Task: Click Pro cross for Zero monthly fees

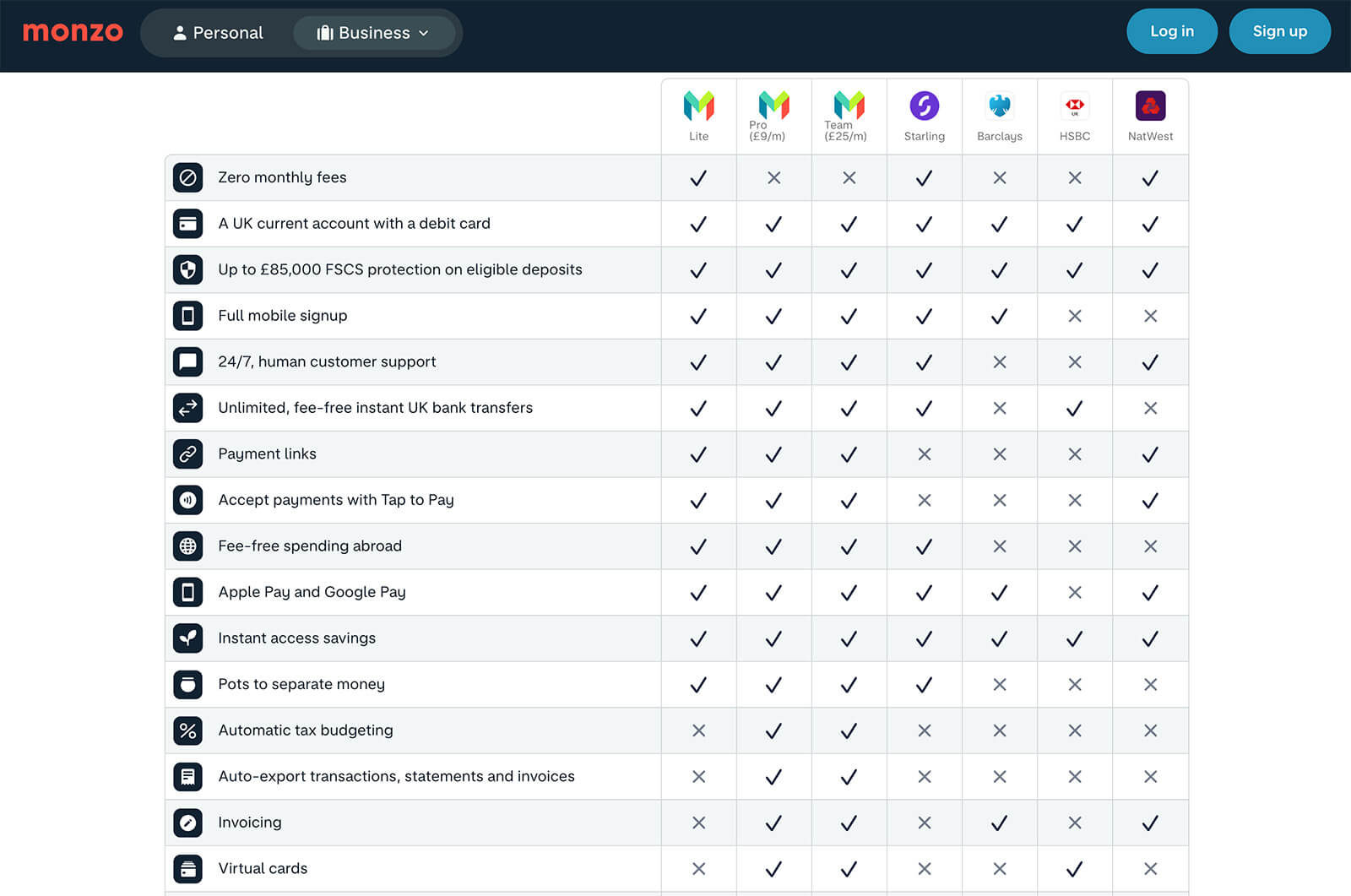Action: pyautogui.click(x=773, y=178)
